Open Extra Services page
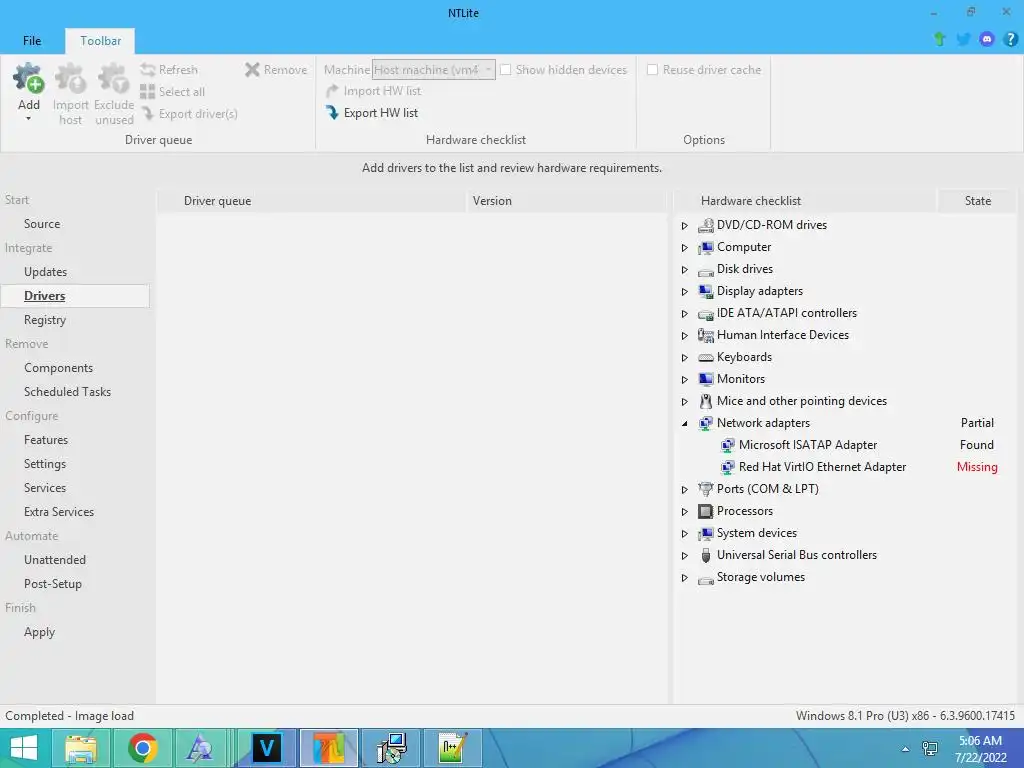 click(59, 512)
